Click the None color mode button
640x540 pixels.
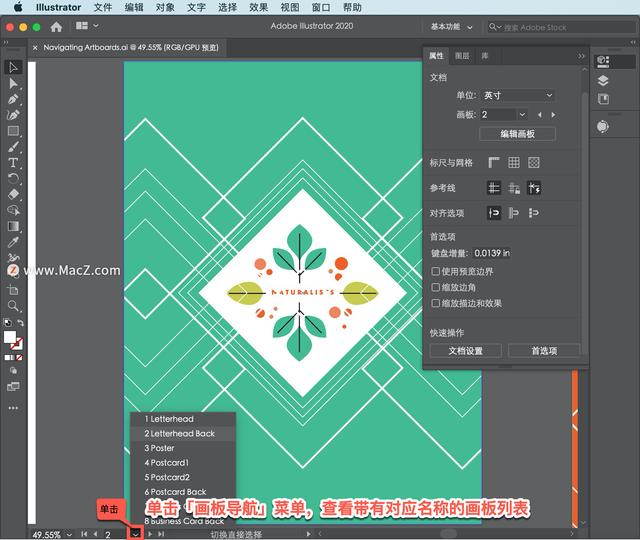coord(19,358)
